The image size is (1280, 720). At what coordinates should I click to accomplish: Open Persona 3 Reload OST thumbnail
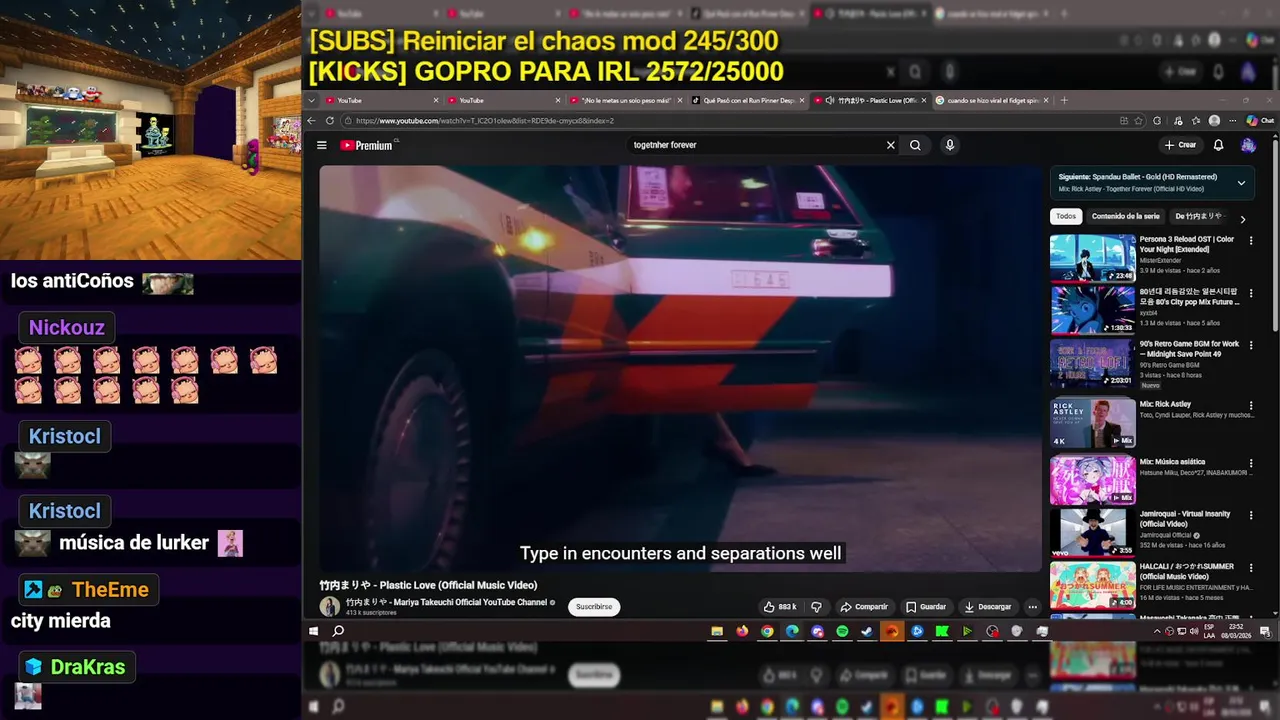click(x=1092, y=258)
